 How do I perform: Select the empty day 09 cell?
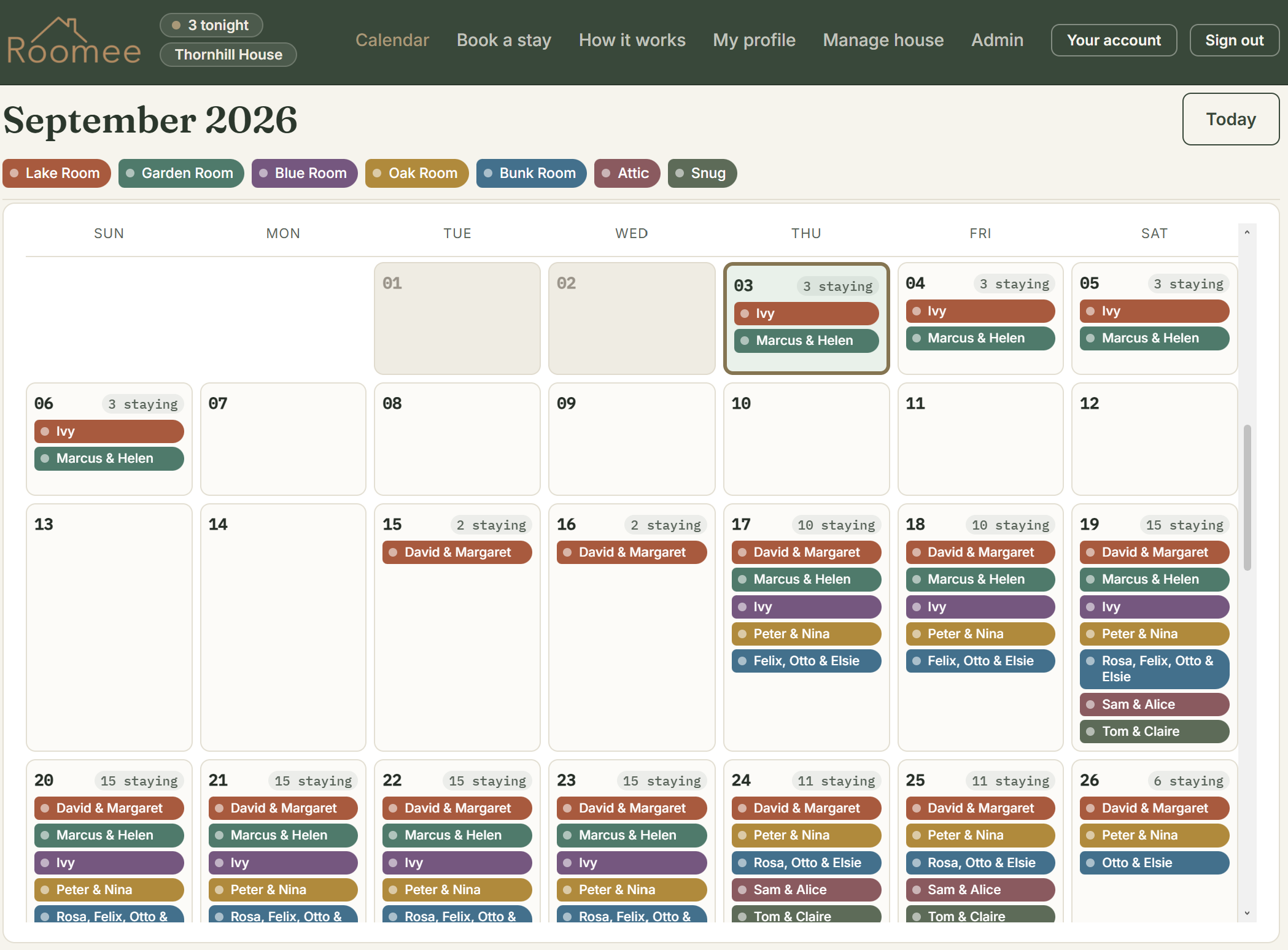tap(631, 439)
